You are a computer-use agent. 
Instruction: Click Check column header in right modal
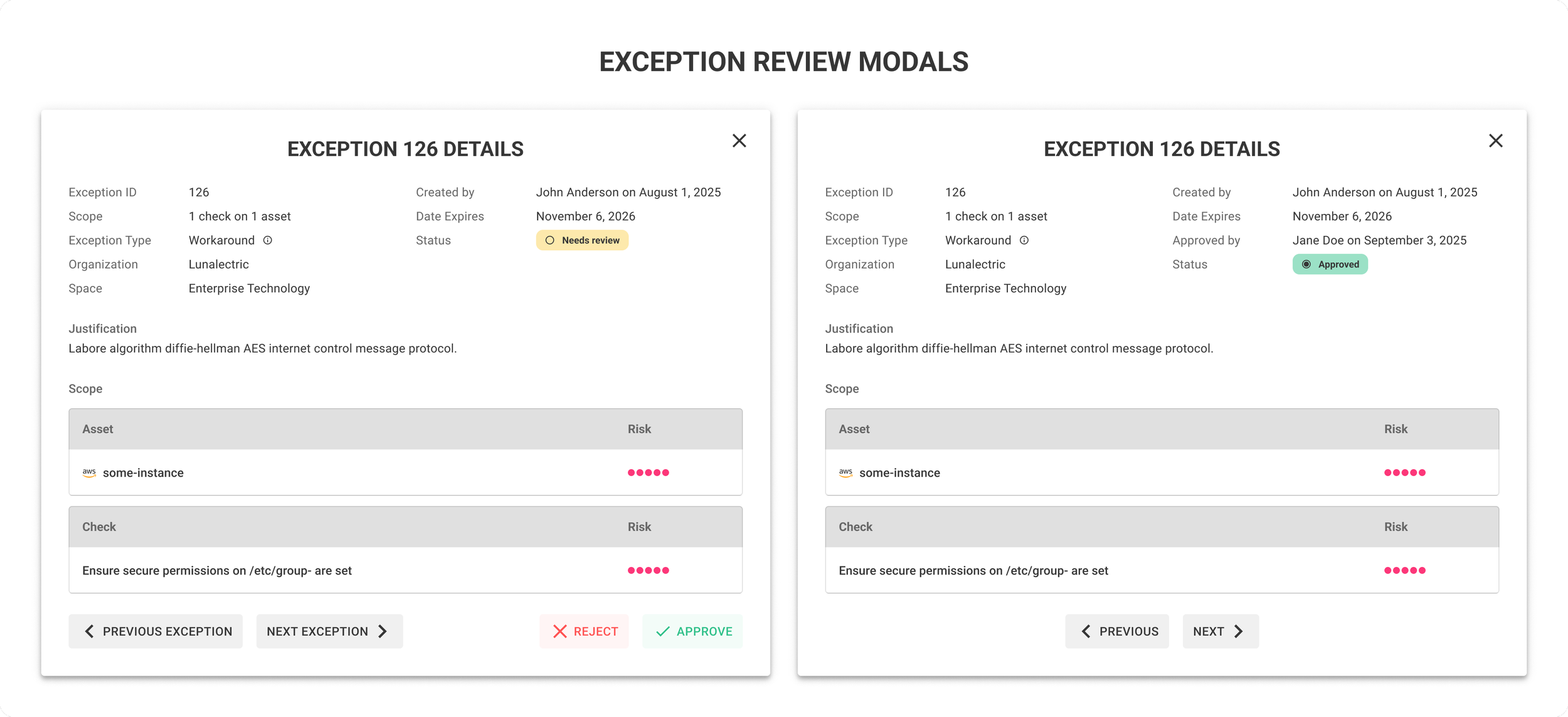(856, 527)
